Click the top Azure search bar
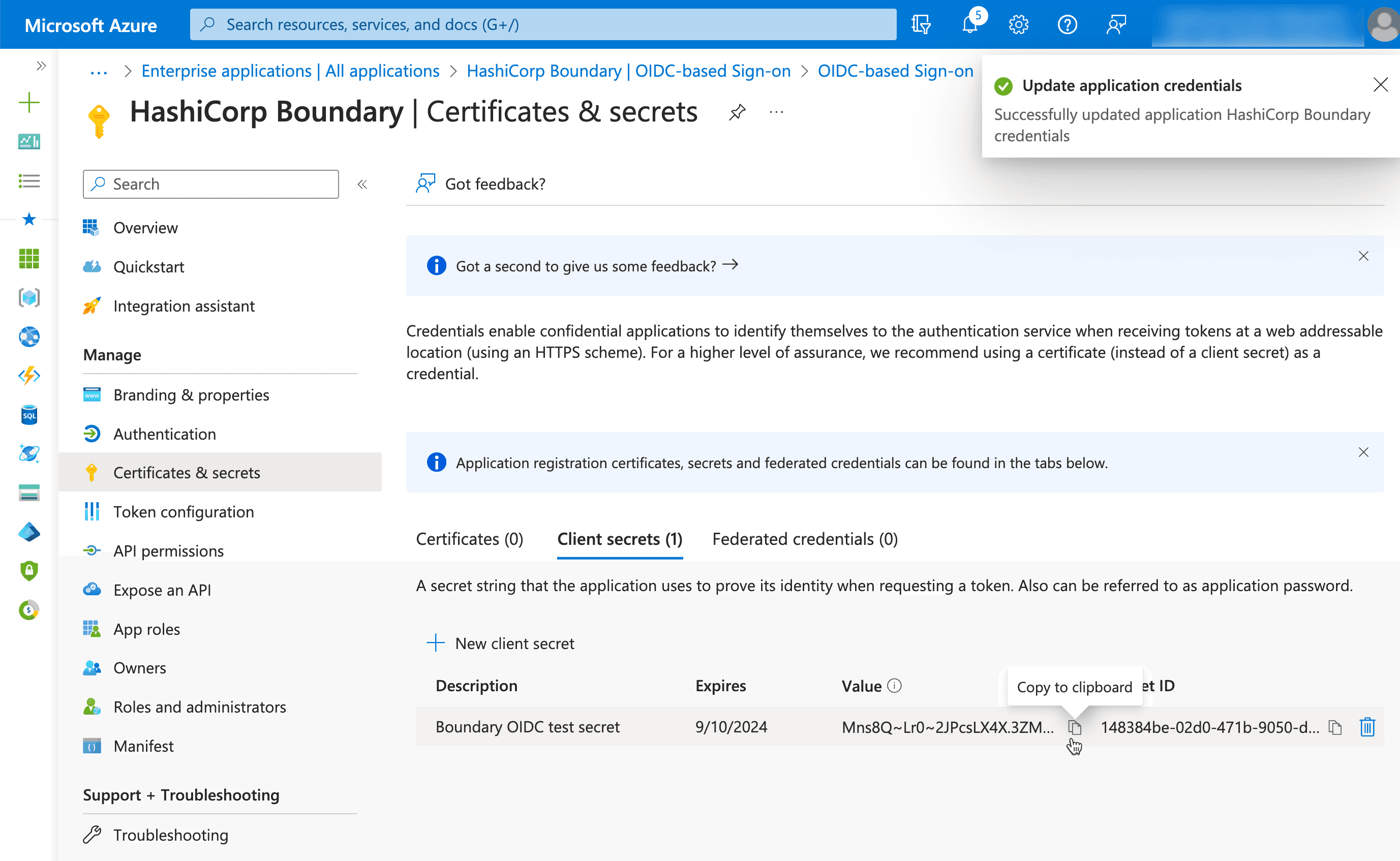Image resolution: width=1400 pixels, height=861 pixels. coord(543,24)
